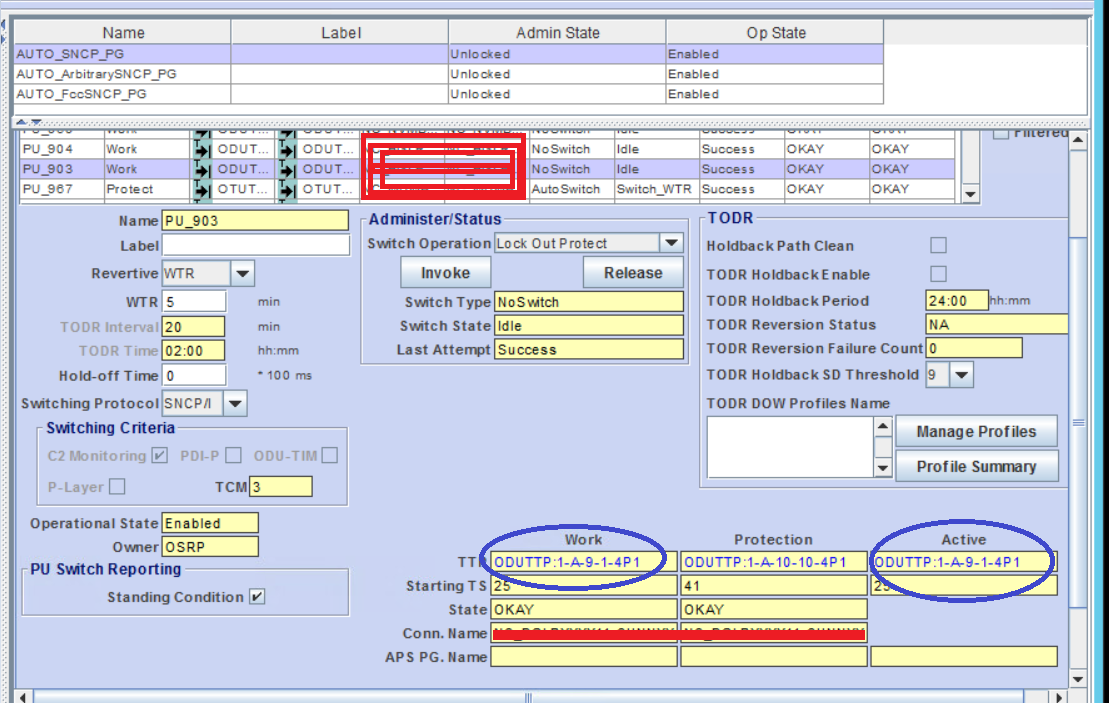Screen dimensions: 1109x703
Task: Click the TCM field
Action: coord(281,487)
